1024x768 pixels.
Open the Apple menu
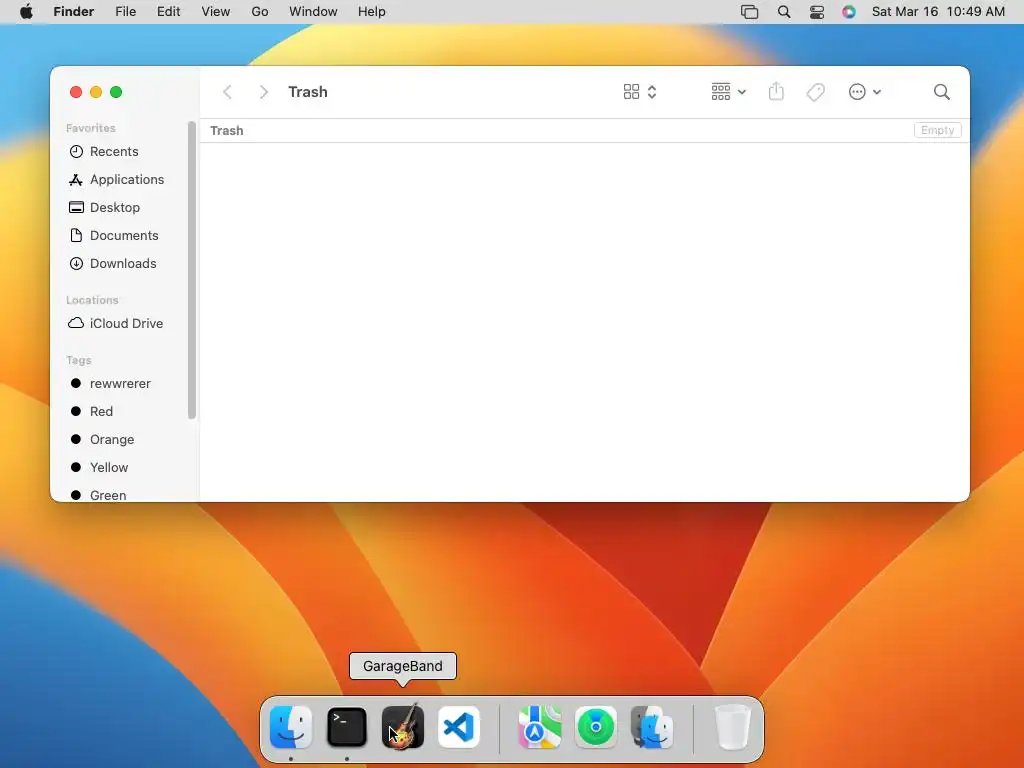(26, 12)
